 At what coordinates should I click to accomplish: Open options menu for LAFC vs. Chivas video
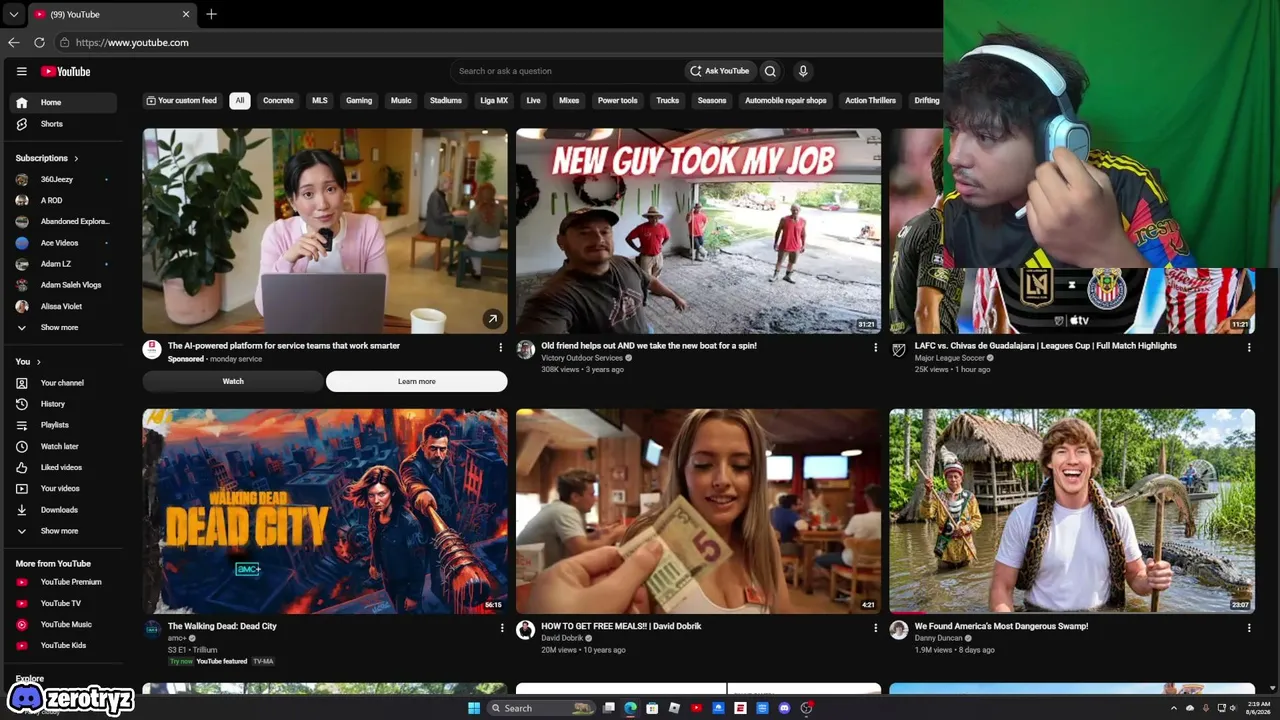click(1249, 347)
